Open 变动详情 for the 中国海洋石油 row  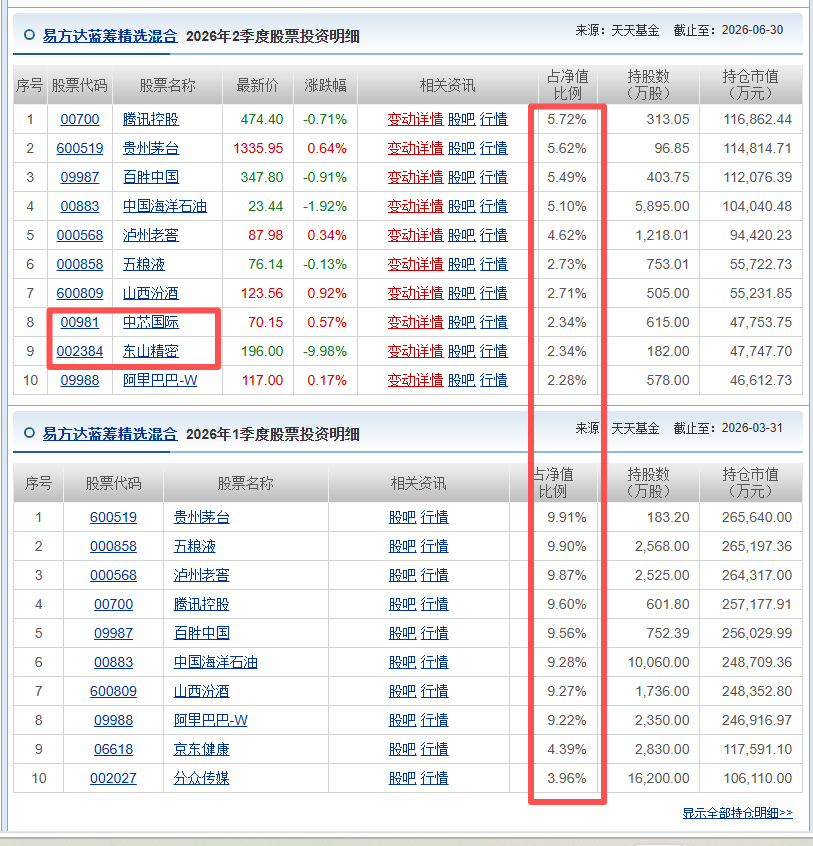coord(415,207)
